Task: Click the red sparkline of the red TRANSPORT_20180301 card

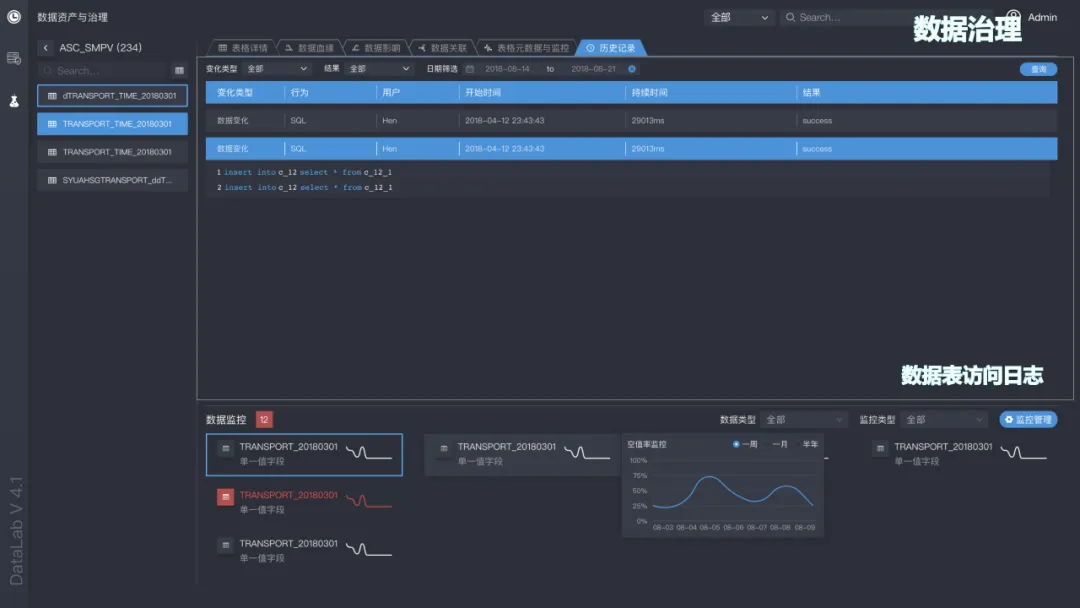Action: click(368, 501)
